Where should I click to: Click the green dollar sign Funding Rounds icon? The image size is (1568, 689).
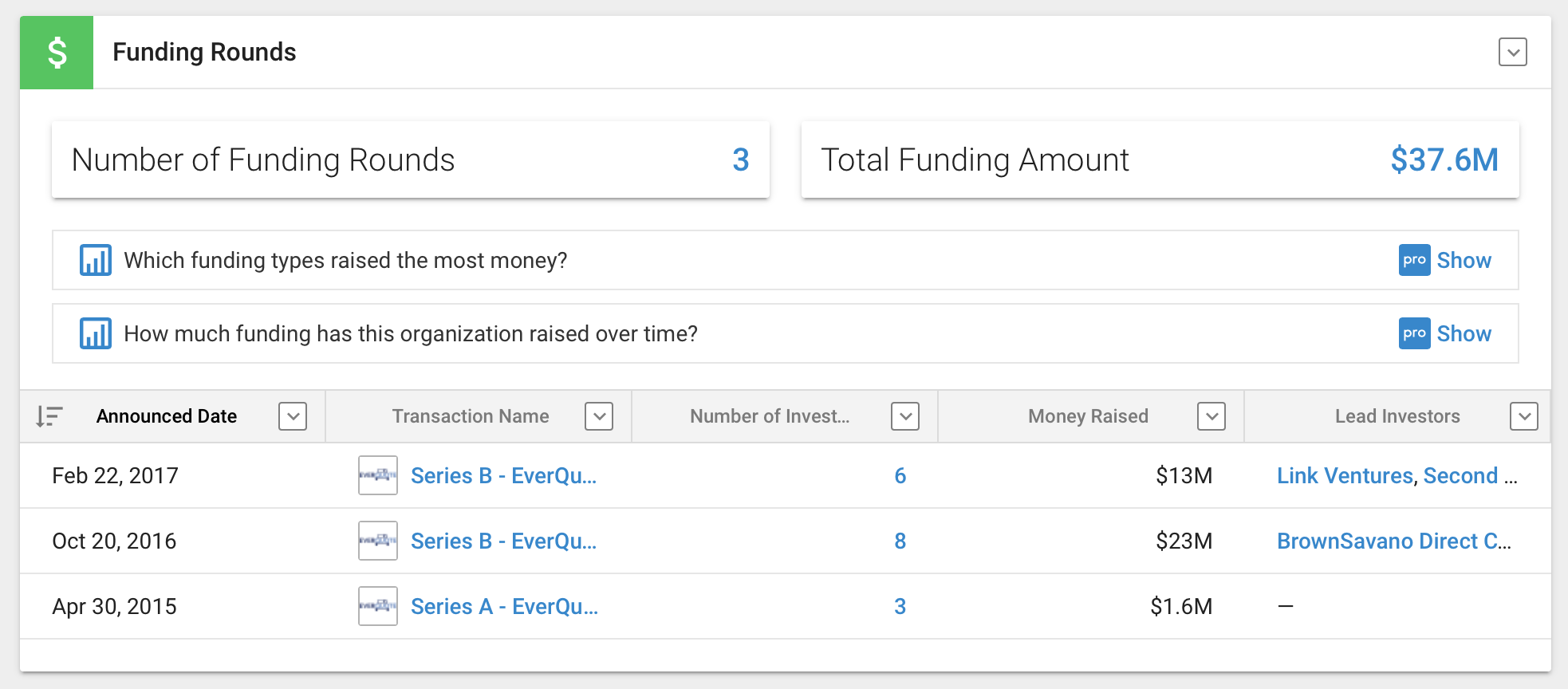(x=57, y=53)
